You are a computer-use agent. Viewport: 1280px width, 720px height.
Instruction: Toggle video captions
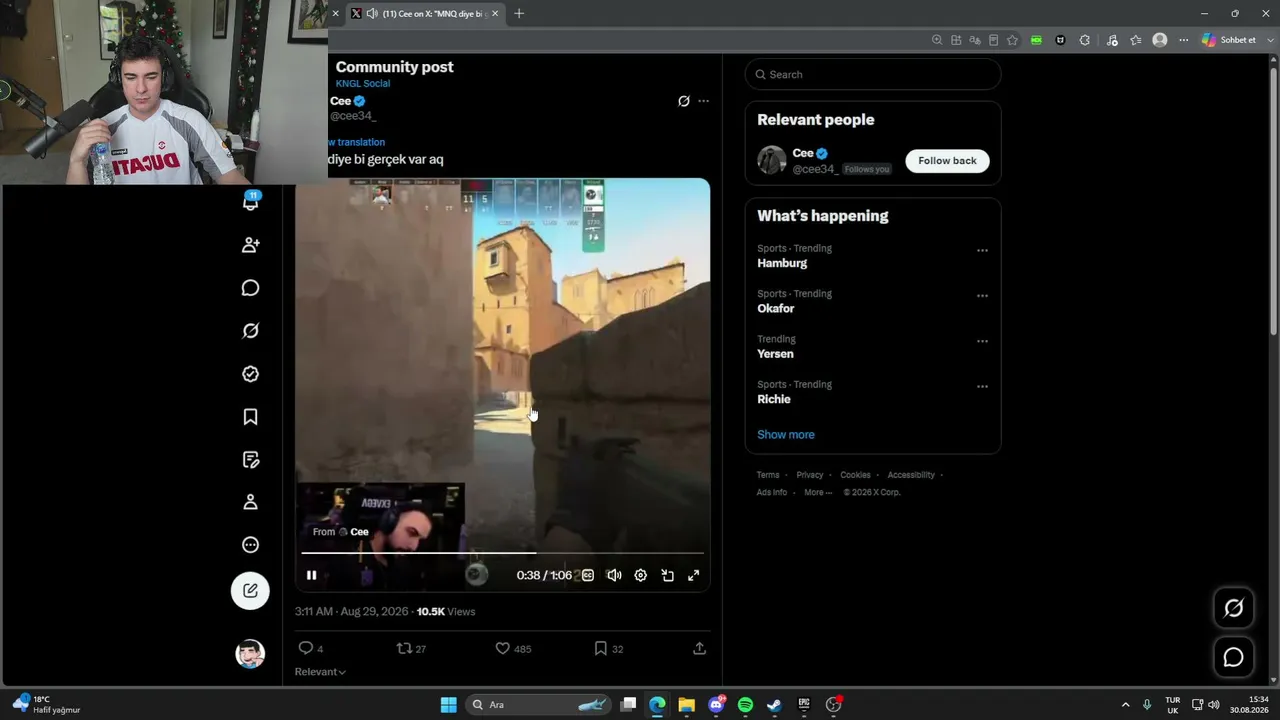(x=588, y=575)
